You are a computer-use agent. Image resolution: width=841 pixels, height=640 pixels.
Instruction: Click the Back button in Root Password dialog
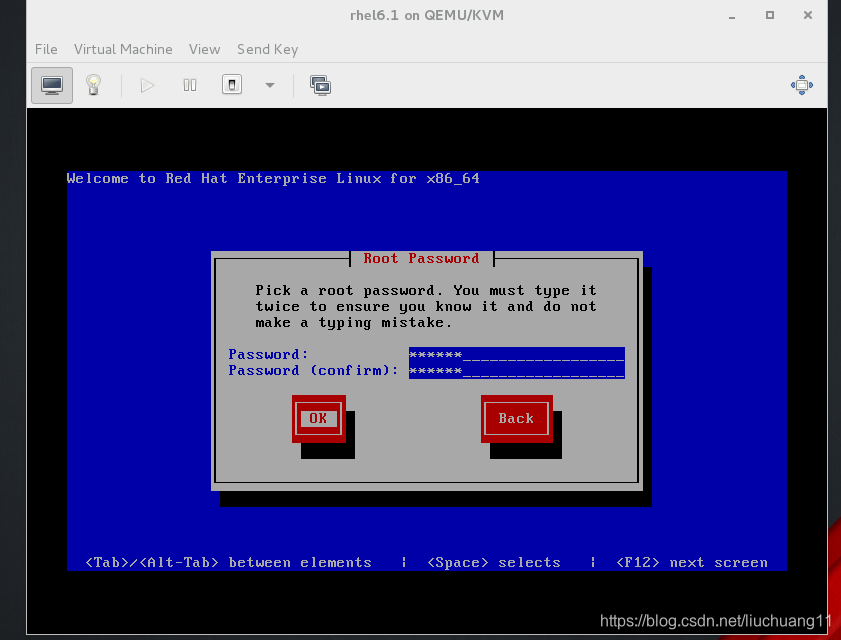517,418
